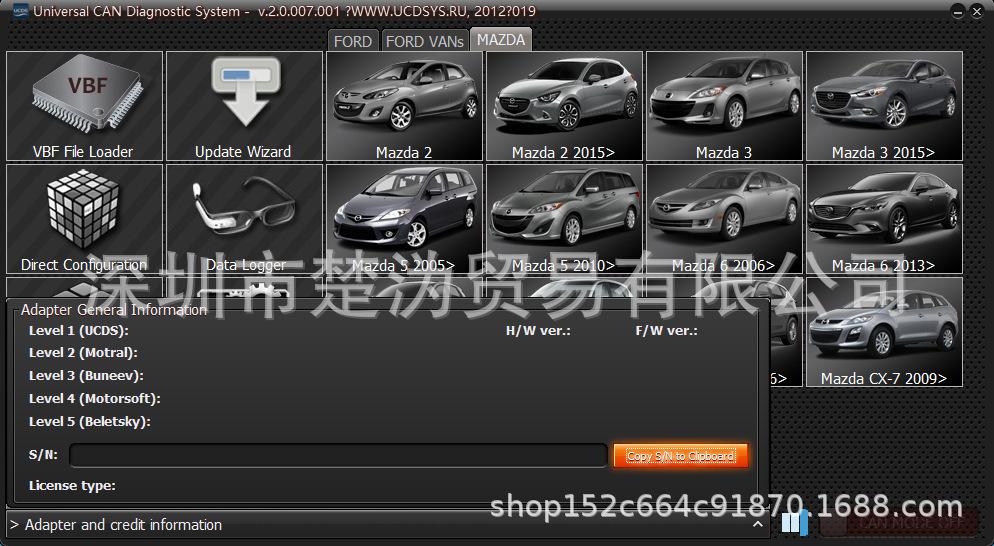994x546 pixels.
Task: Select Mazda 5 2005> vehicle
Action: click(x=404, y=219)
